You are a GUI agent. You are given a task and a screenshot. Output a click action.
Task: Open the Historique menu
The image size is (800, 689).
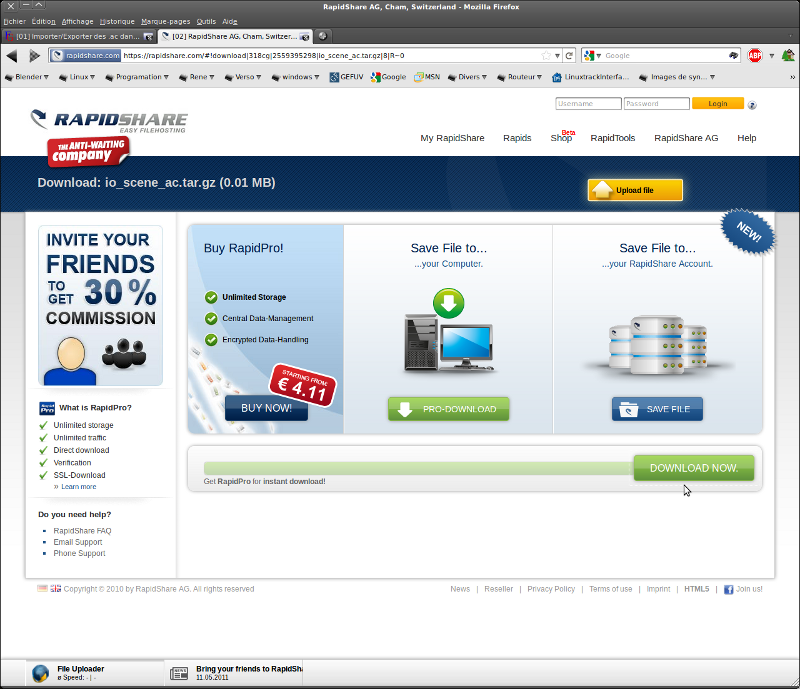117,21
